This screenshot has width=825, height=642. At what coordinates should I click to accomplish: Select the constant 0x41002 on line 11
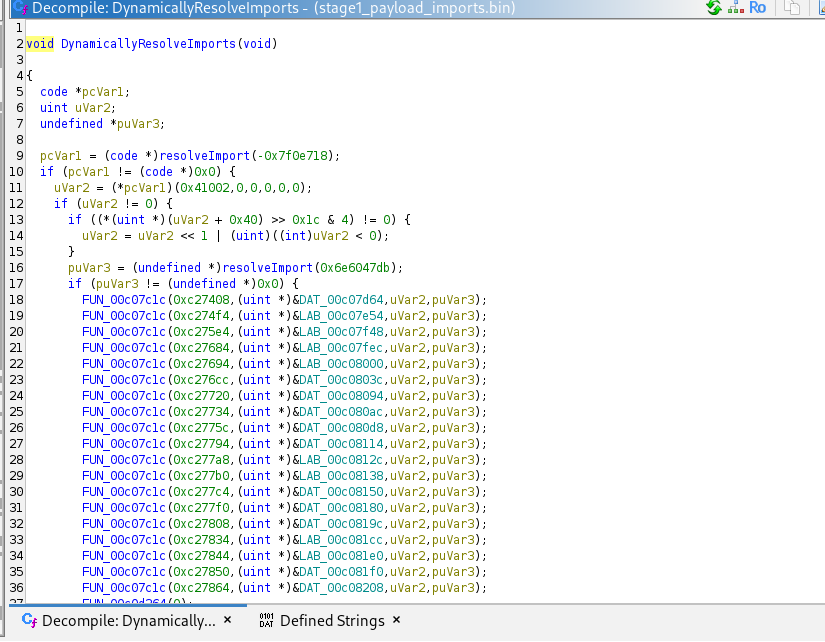205,188
